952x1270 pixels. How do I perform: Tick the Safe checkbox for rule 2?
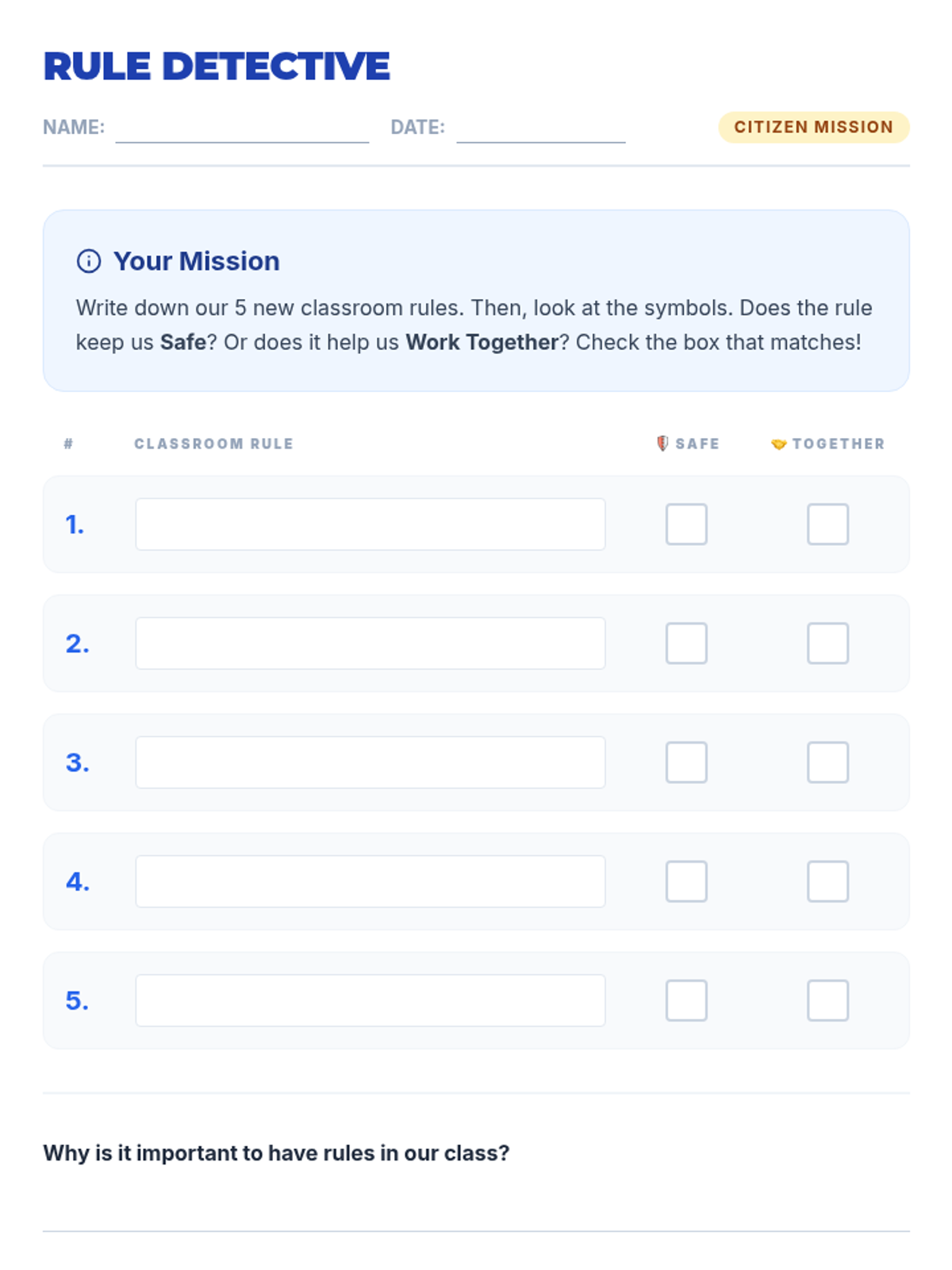(x=686, y=643)
